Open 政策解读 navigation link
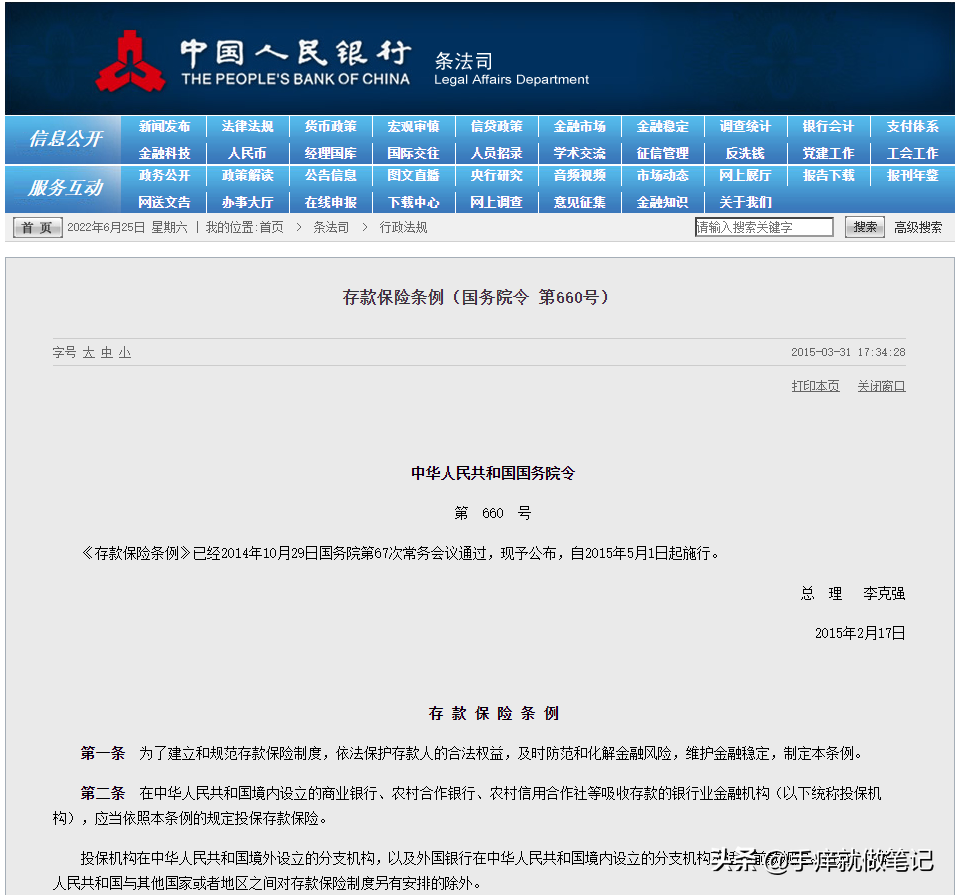 click(x=247, y=175)
